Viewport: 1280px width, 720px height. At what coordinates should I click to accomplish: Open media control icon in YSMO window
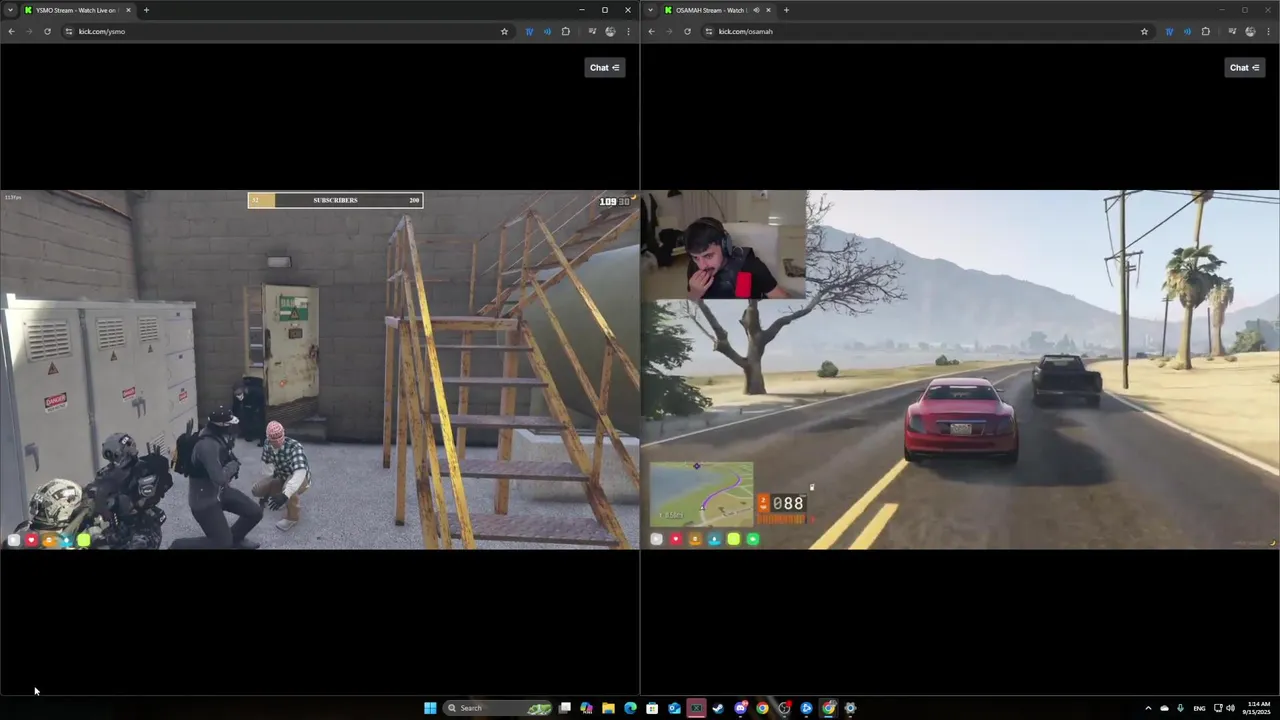(592, 31)
